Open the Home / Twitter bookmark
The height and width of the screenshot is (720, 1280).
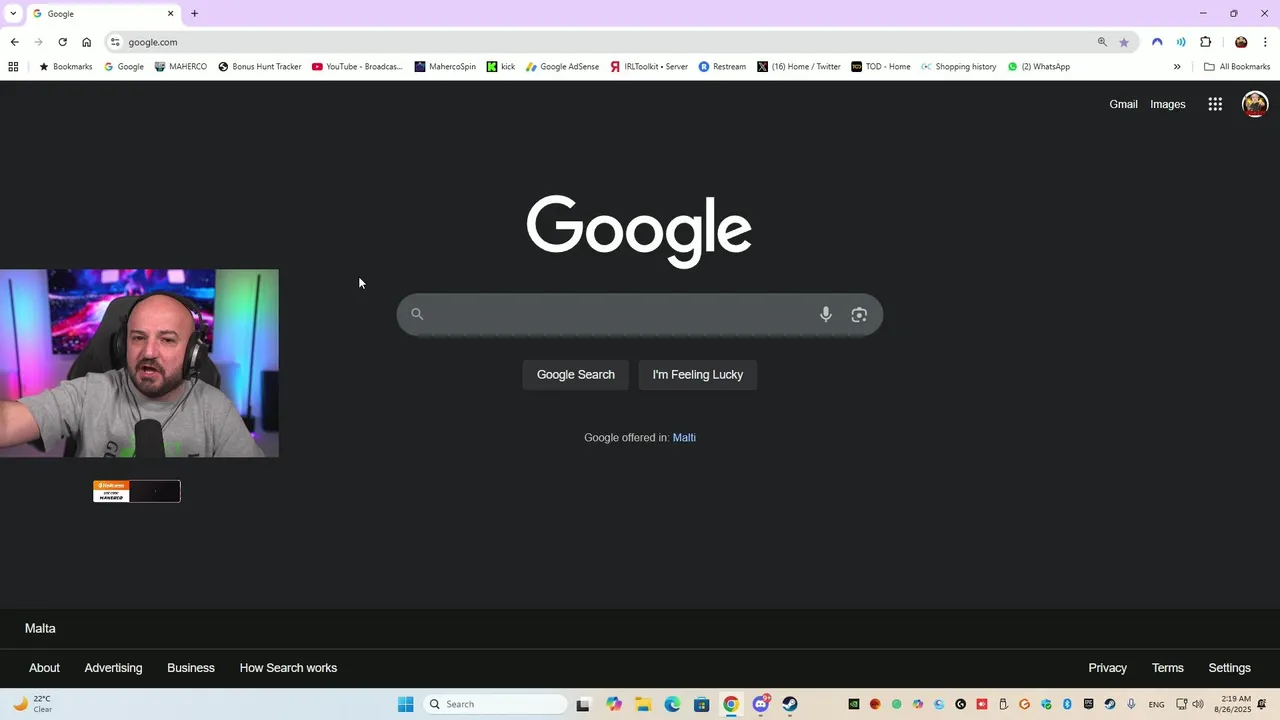tap(799, 66)
